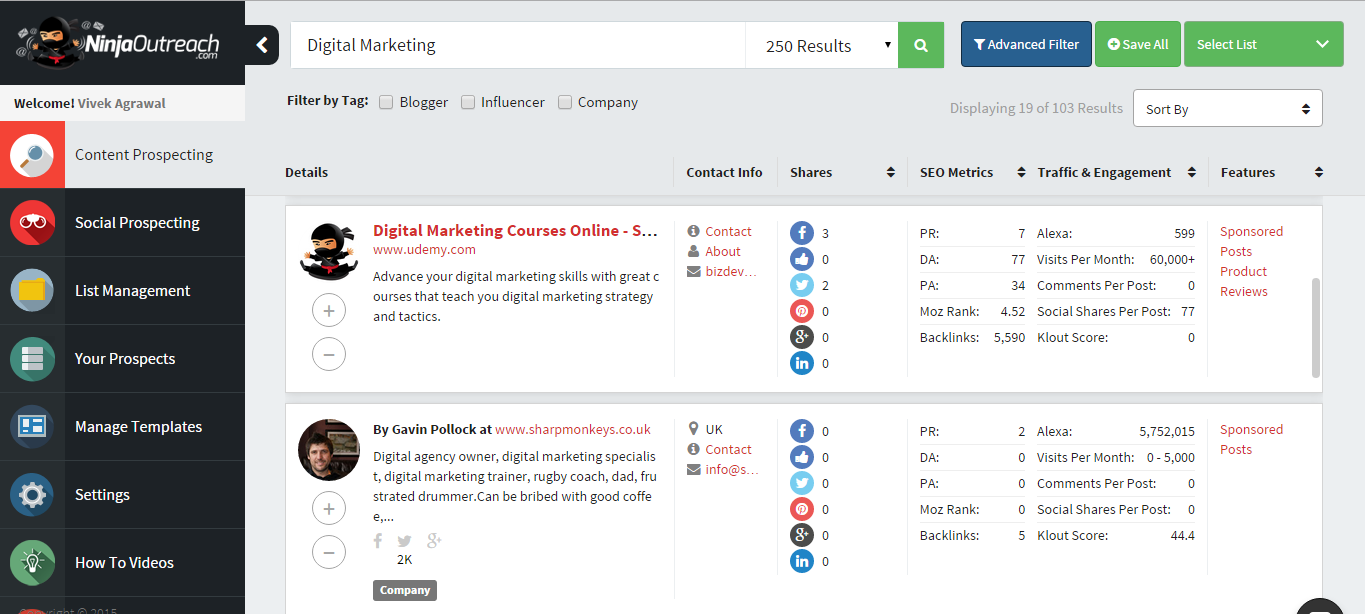Sort by the Shares column arrows

coord(891,172)
